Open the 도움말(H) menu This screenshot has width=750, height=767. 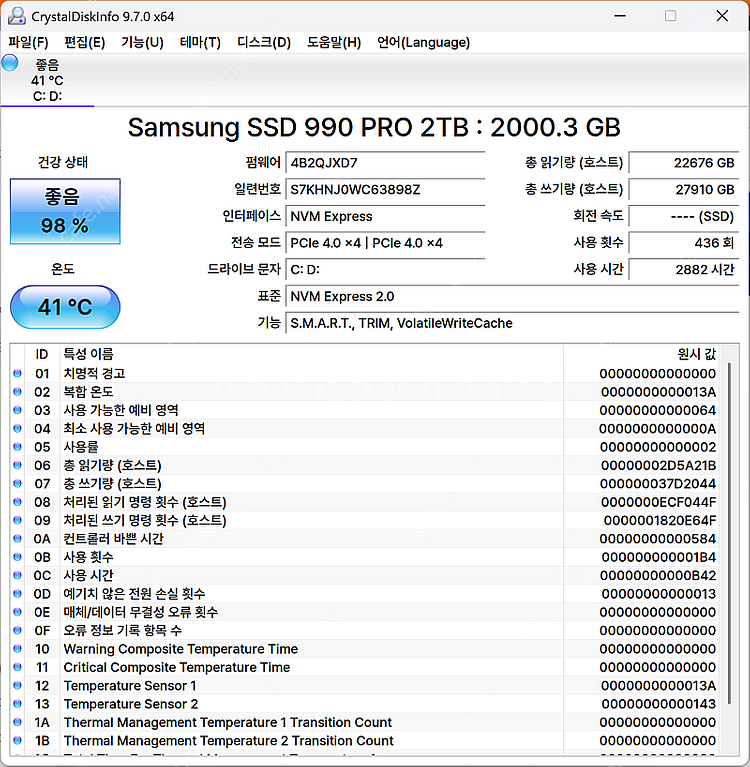click(x=334, y=43)
